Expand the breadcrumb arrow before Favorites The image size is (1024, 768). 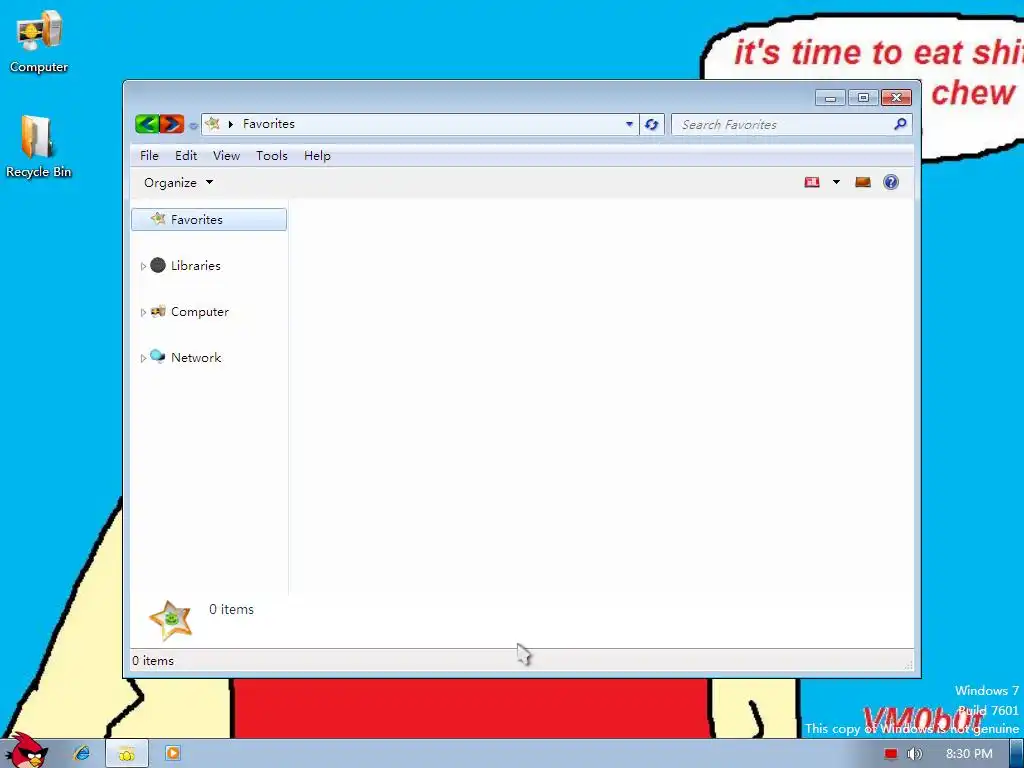pos(231,124)
